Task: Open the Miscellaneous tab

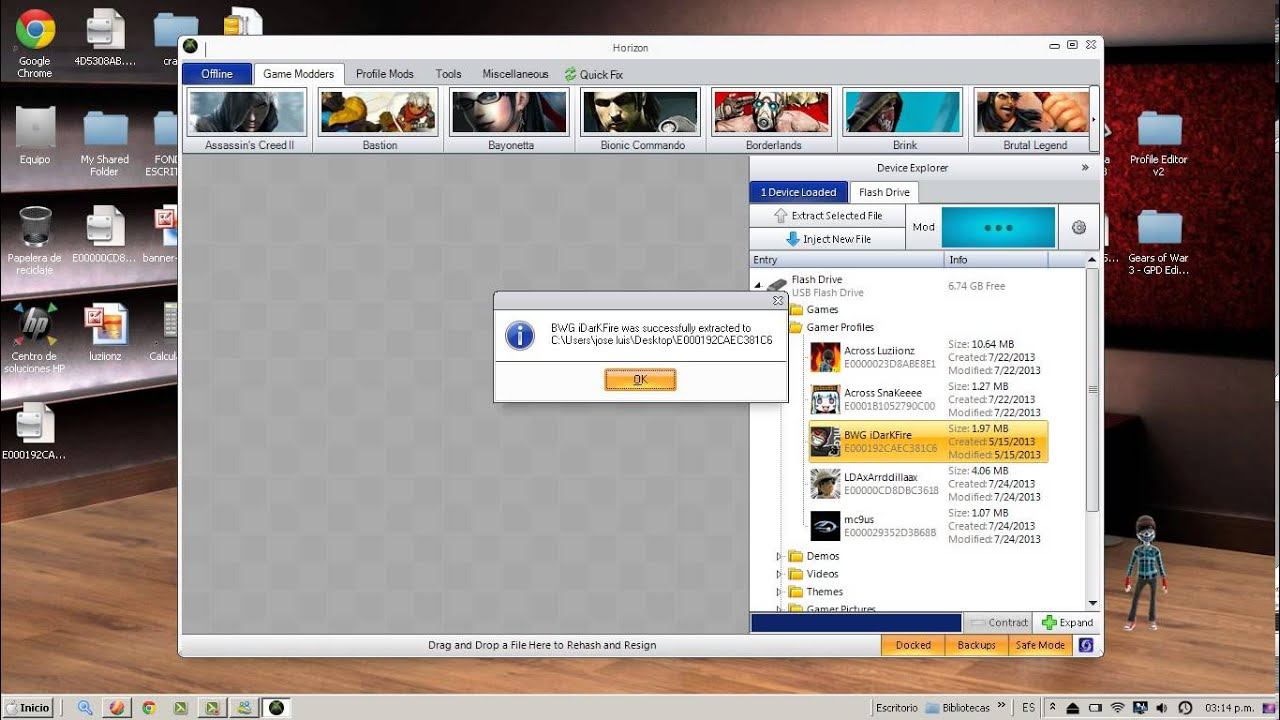Action: [515, 74]
